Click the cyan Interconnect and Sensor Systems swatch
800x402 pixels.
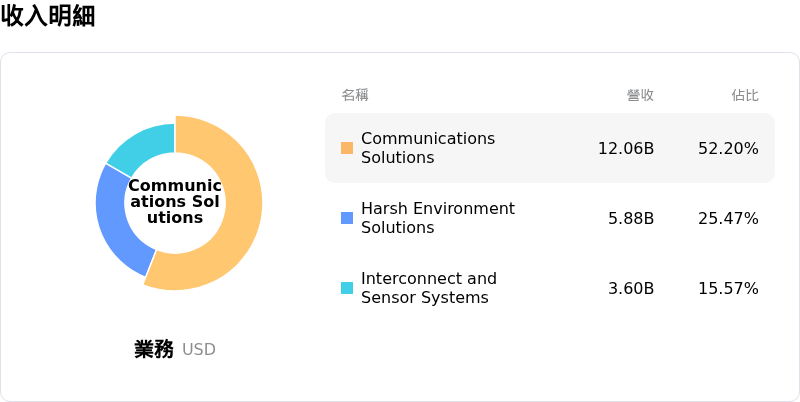point(347,288)
